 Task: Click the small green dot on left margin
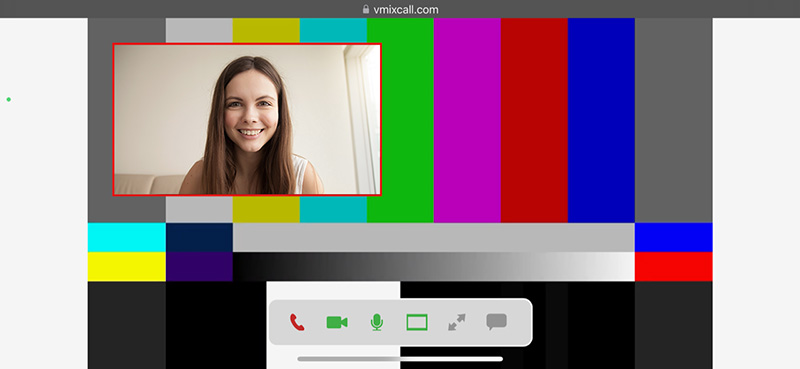point(9,100)
